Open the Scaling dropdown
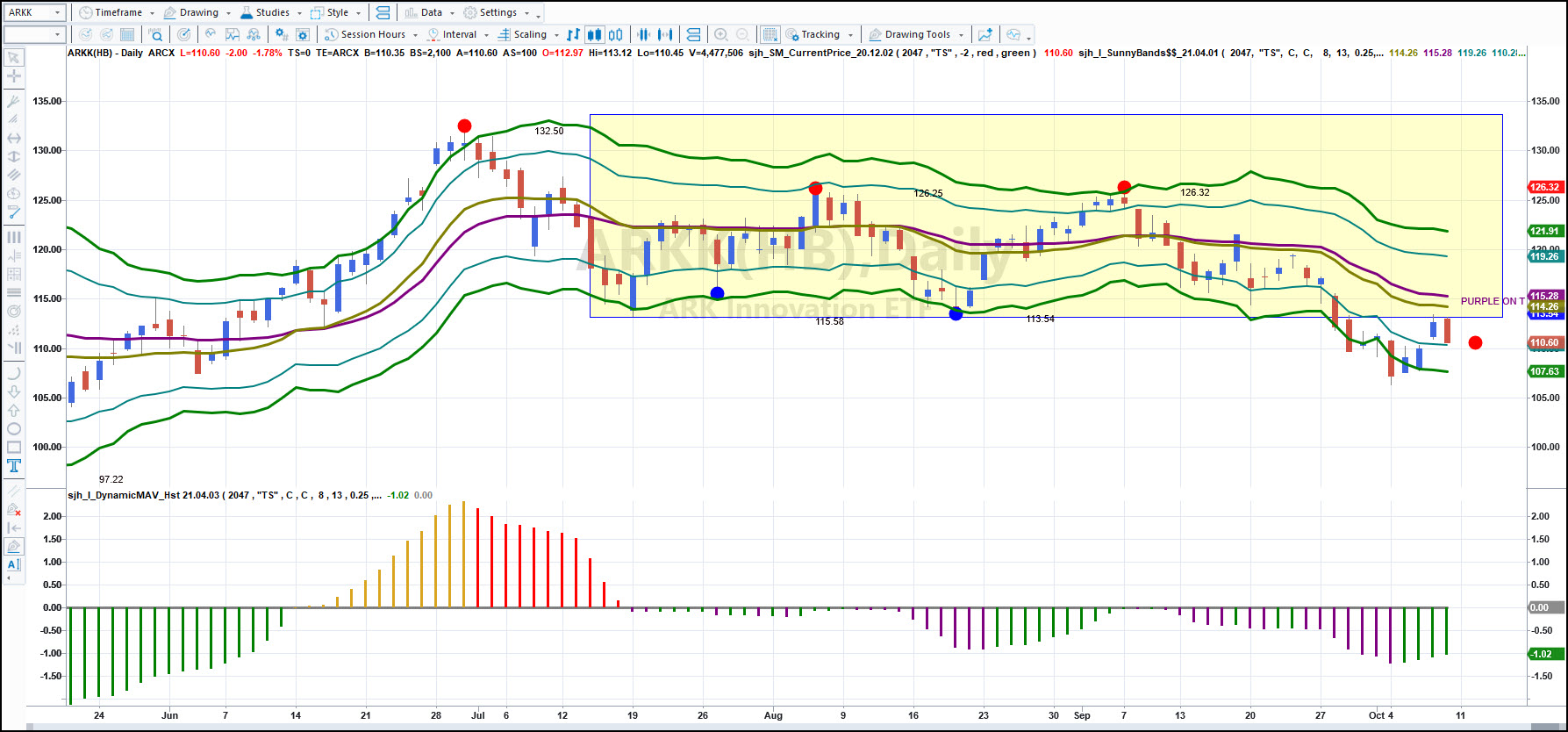The width and height of the screenshot is (1568, 732). pyautogui.click(x=530, y=35)
